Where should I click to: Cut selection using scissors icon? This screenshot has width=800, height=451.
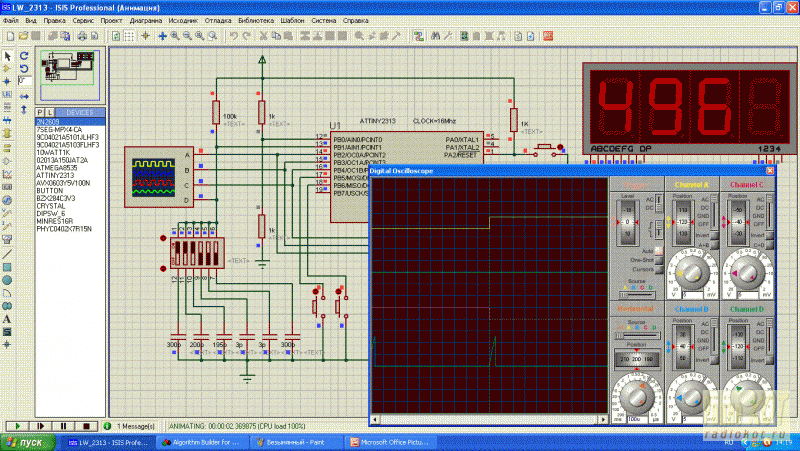pyautogui.click(x=264, y=36)
